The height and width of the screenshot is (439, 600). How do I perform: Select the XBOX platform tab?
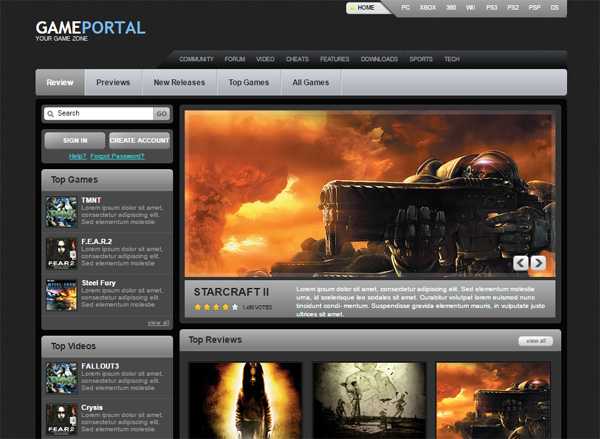428,8
